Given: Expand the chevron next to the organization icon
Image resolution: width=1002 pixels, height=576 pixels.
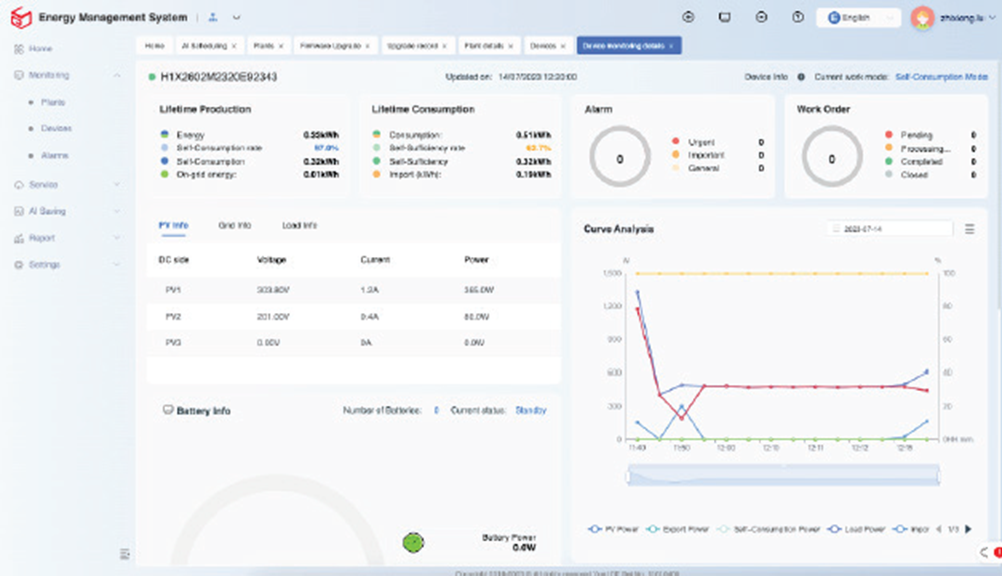Looking at the screenshot, I should (236, 17).
